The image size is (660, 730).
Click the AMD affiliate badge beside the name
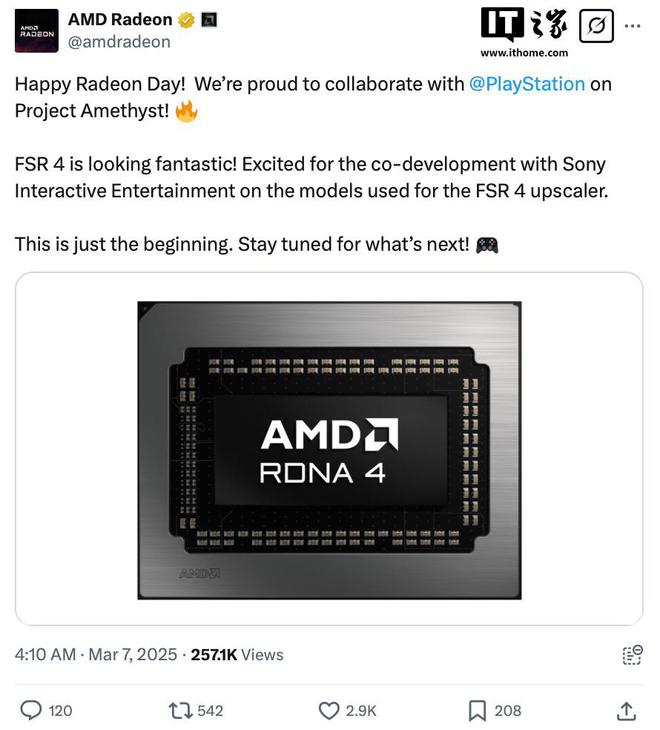click(x=208, y=19)
